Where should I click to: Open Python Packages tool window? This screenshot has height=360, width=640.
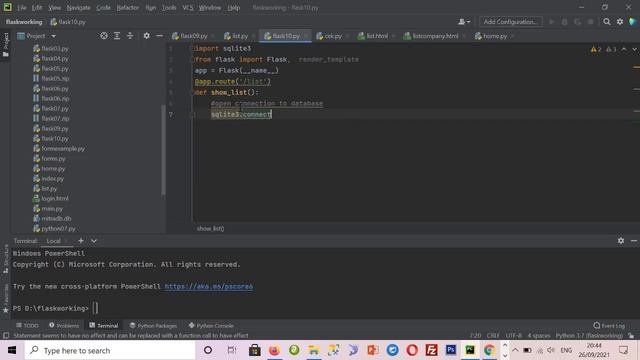(x=153, y=325)
